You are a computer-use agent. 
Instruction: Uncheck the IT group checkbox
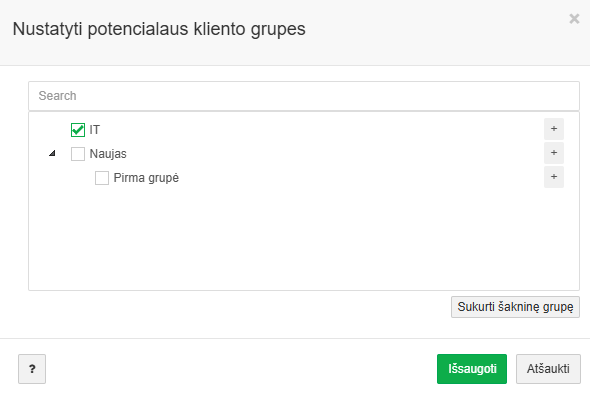(78, 130)
